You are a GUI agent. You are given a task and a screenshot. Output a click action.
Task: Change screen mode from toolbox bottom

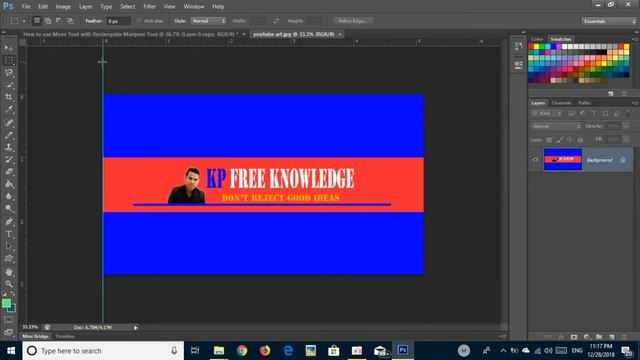(9, 332)
